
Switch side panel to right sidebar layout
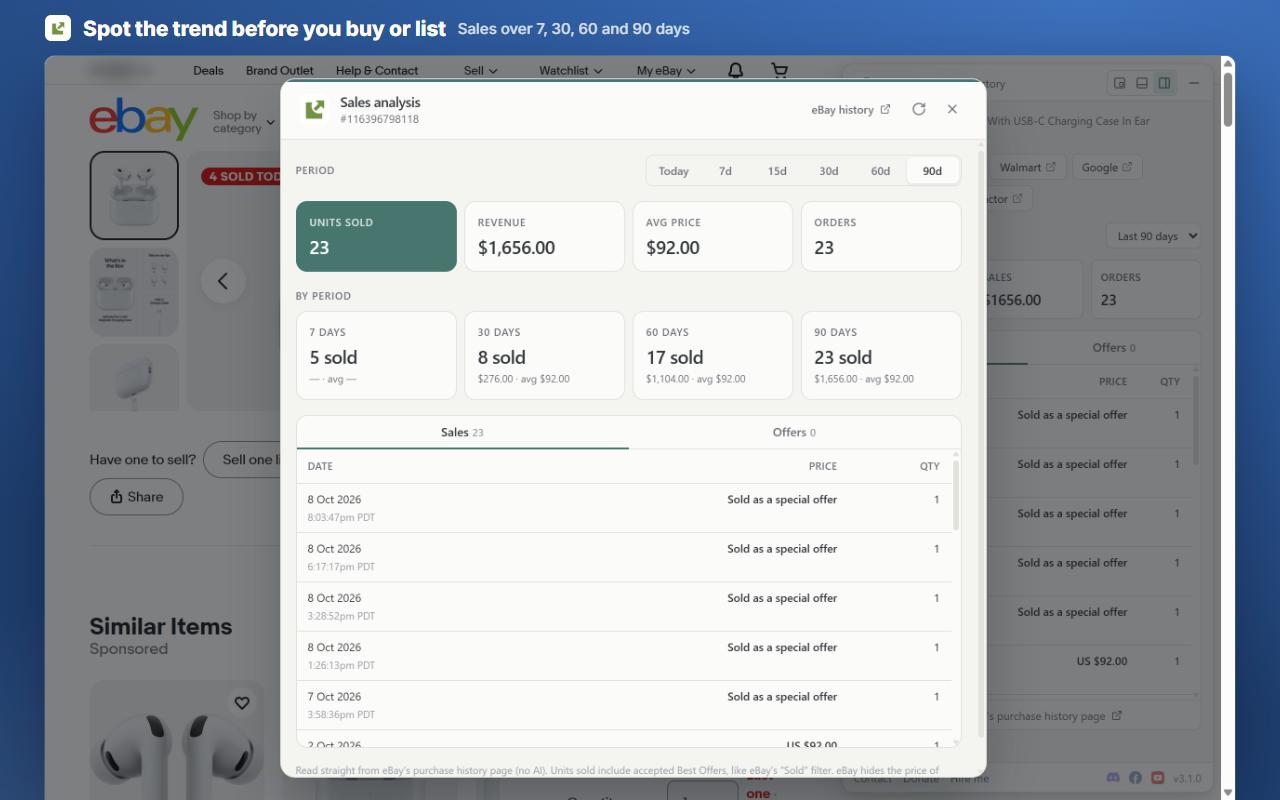coord(1164,83)
